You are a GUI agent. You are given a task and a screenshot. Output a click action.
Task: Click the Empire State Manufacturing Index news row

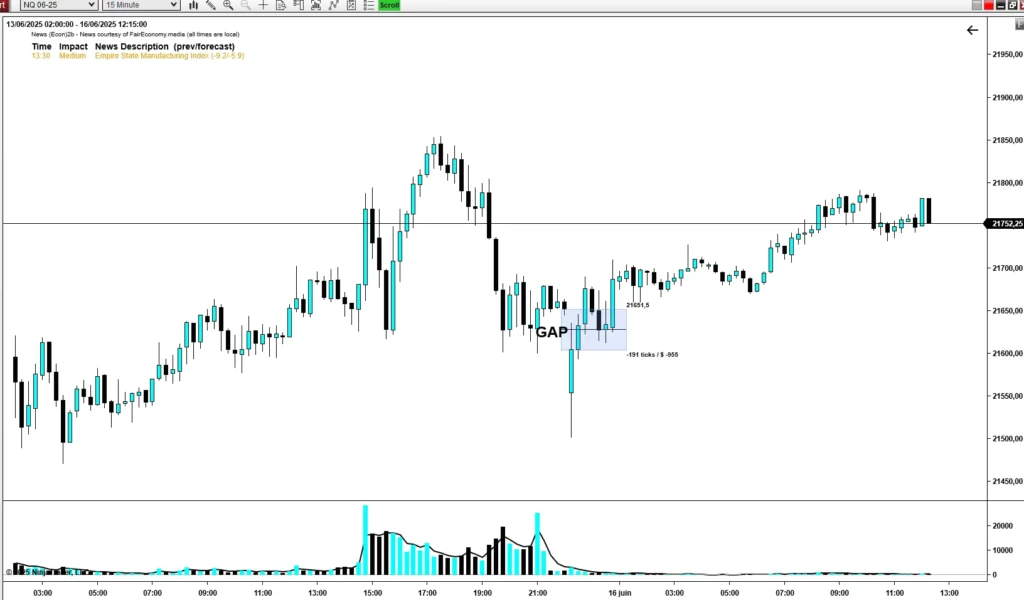pos(138,56)
